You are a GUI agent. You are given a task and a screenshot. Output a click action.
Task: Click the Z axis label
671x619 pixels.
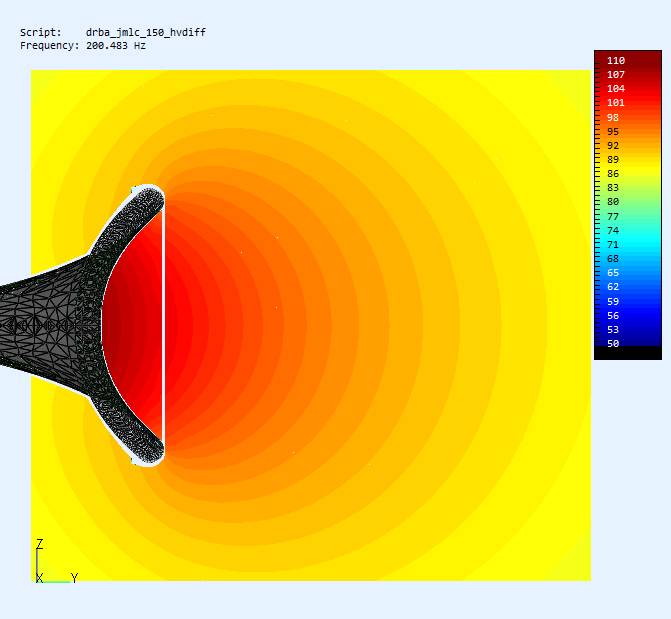(39, 544)
